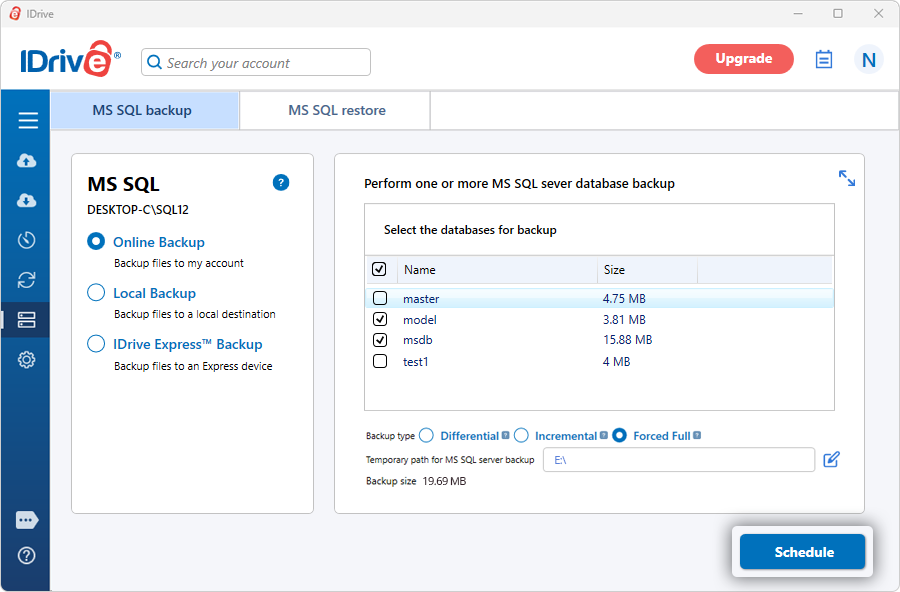Click the MS SQL help icon
The height and width of the screenshot is (592, 900).
pyautogui.click(x=281, y=183)
